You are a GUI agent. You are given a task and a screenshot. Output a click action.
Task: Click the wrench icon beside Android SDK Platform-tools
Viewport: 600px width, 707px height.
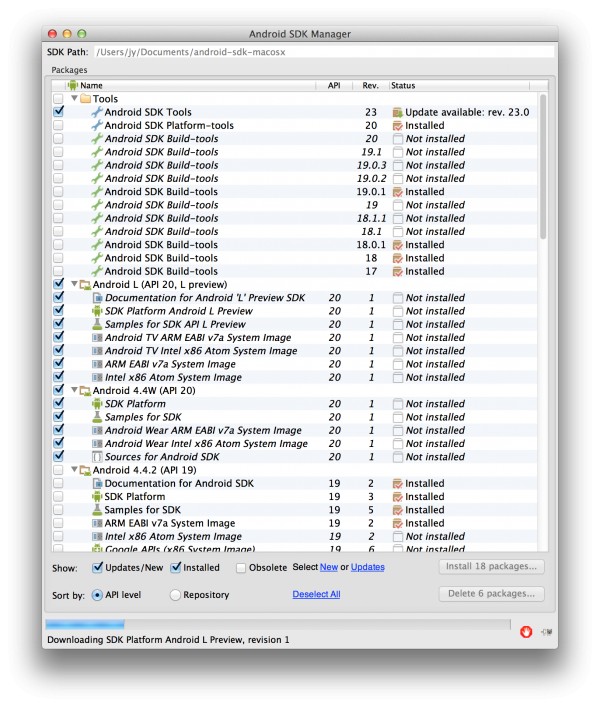tap(97, 125)
